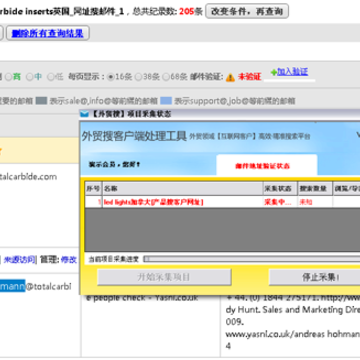Select the 低 priority radio button

[51, 77]
